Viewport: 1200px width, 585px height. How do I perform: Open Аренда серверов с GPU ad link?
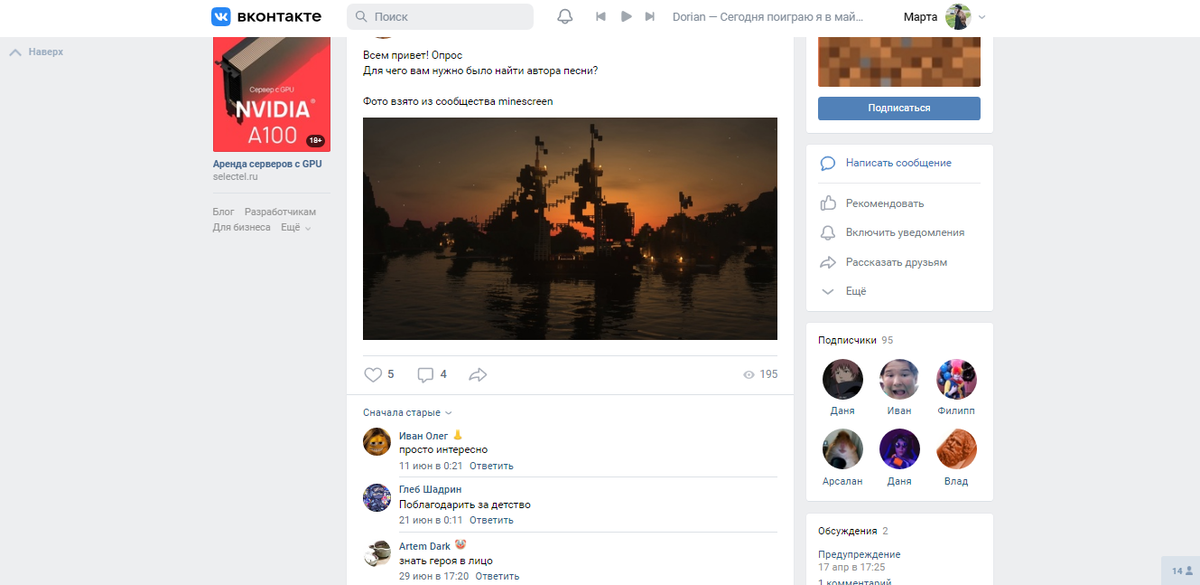pos(267,164)
